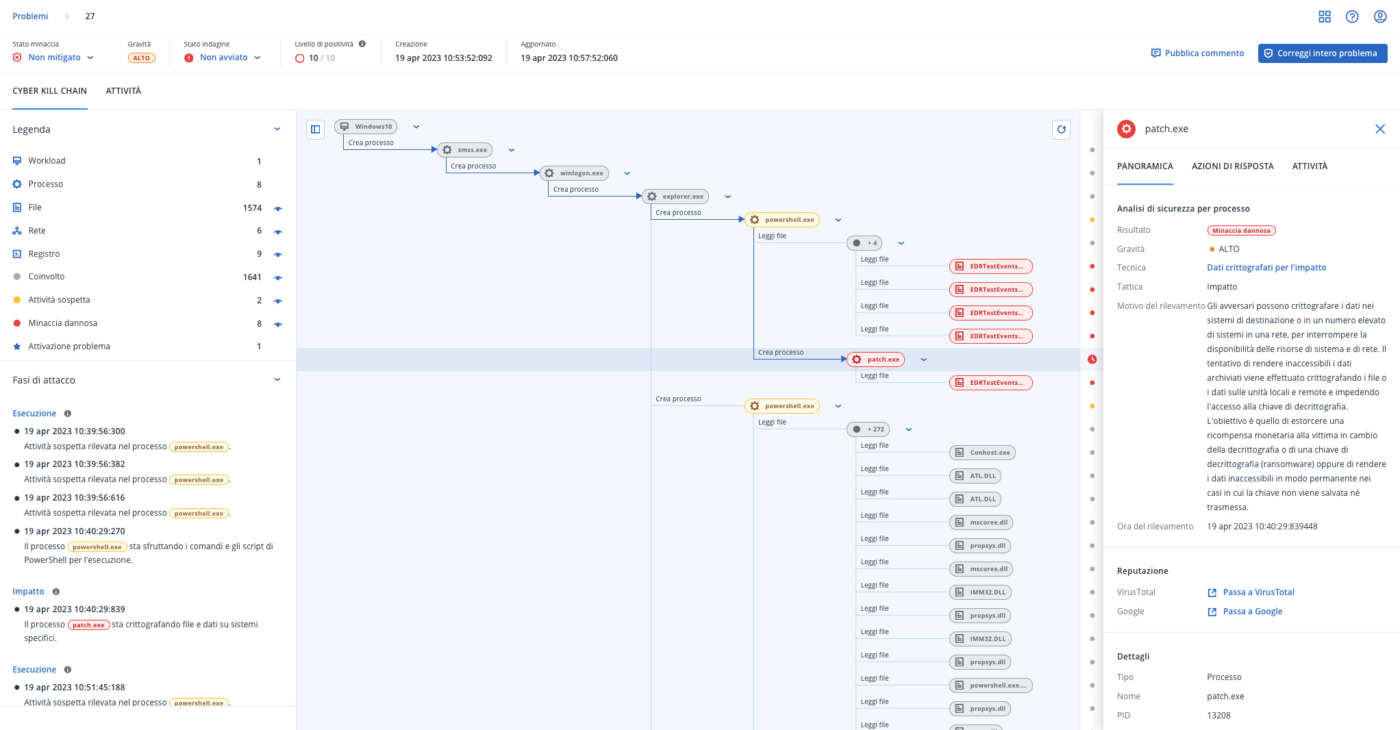Collapse the Legenda section
This screenshot has height=730, width=1400.
coord(277,129)
